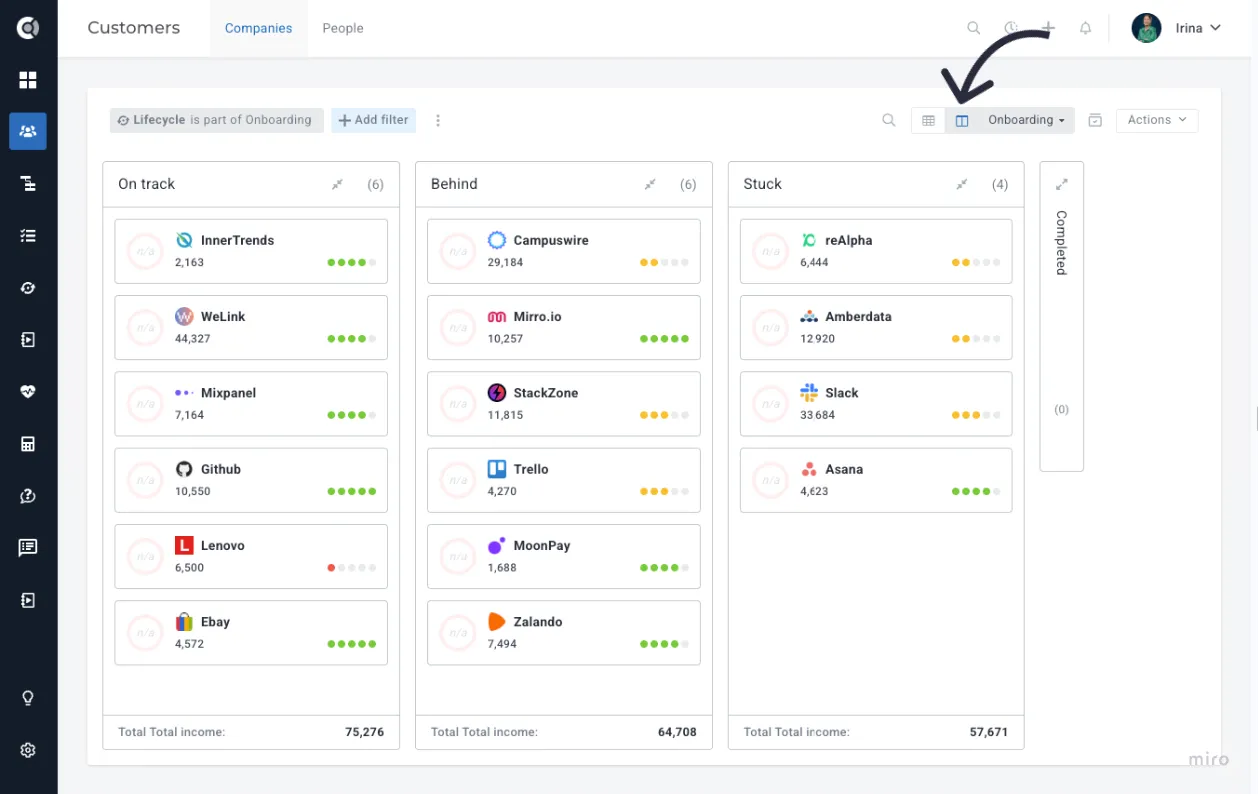Click the Lenovo health score dots
This screenshot has width=1258, height=794.
352,567
